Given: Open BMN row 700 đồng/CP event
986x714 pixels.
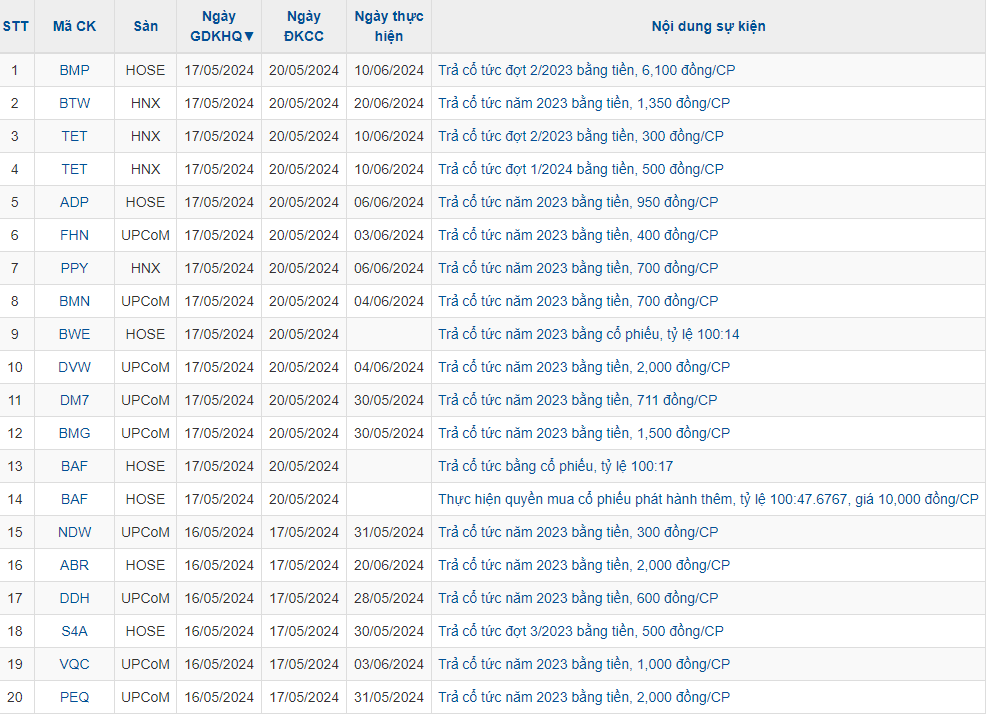Looking at the screenshot, I should click(578, 301).
